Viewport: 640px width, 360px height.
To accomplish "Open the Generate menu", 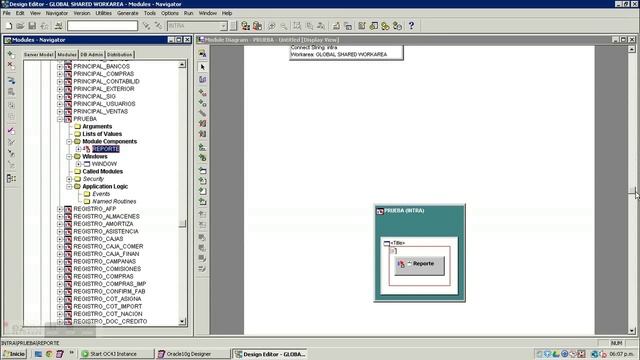I will tap(128, 13).
